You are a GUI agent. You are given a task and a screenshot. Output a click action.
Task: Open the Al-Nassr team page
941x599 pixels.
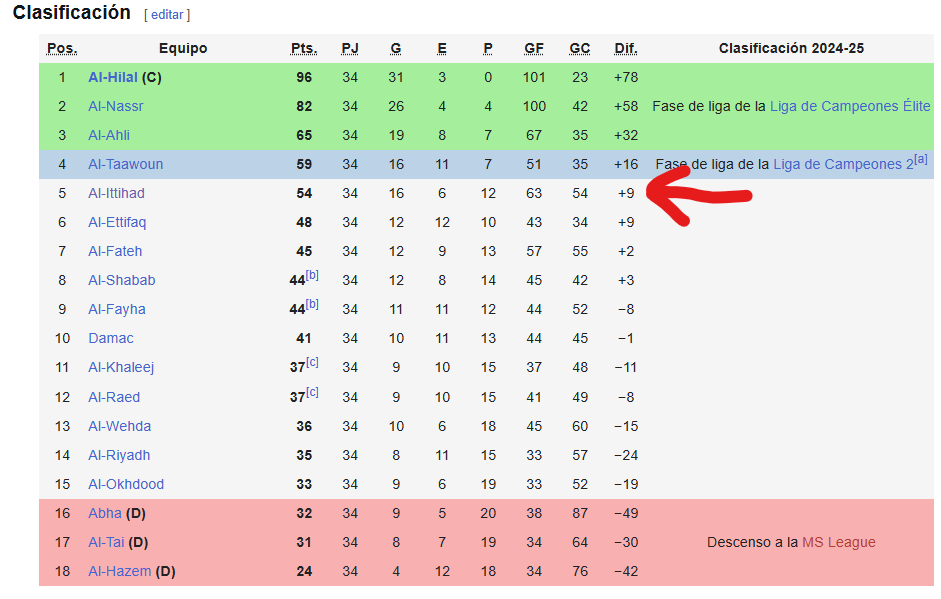116,106
